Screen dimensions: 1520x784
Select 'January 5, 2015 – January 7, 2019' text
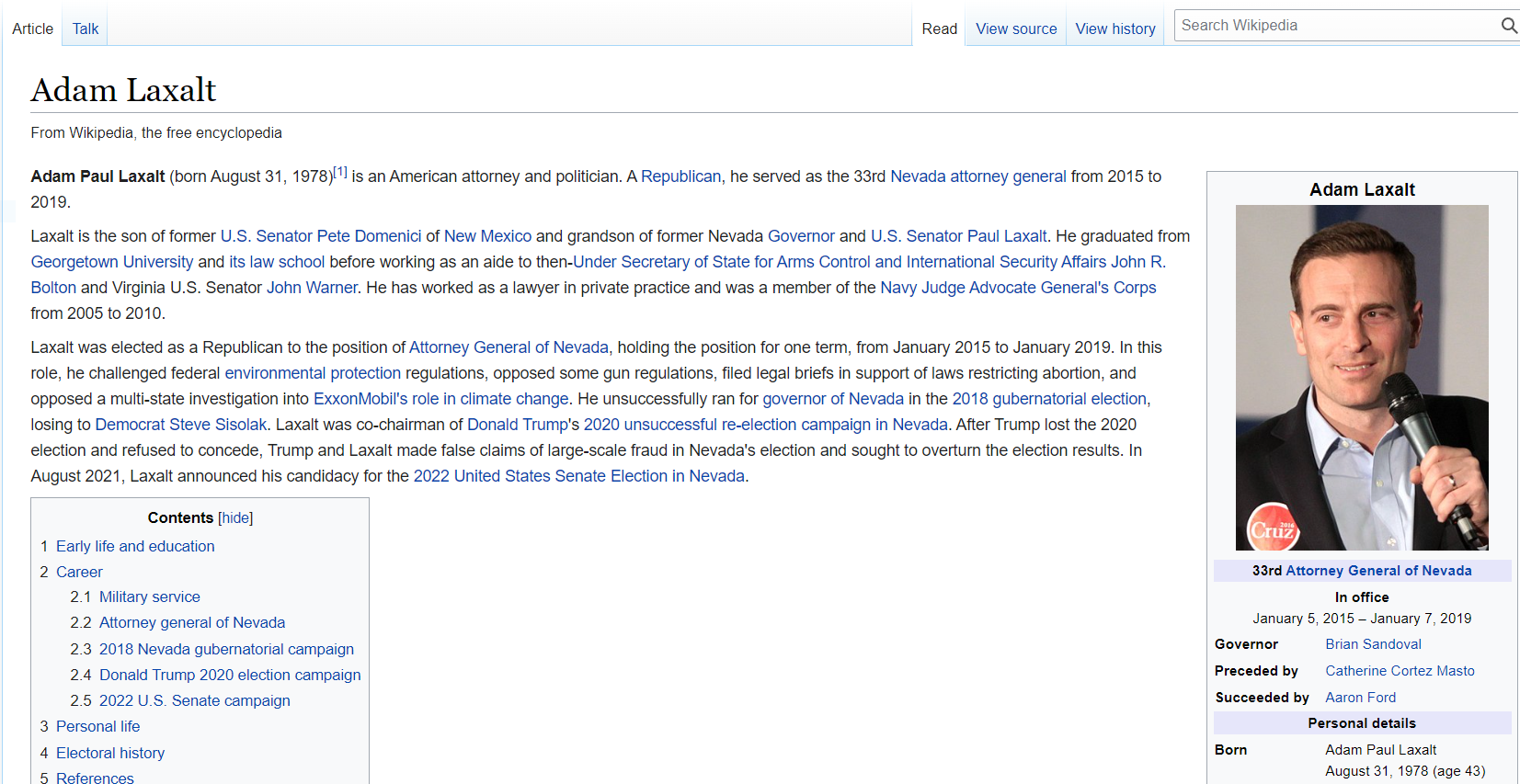(1362, 619)
